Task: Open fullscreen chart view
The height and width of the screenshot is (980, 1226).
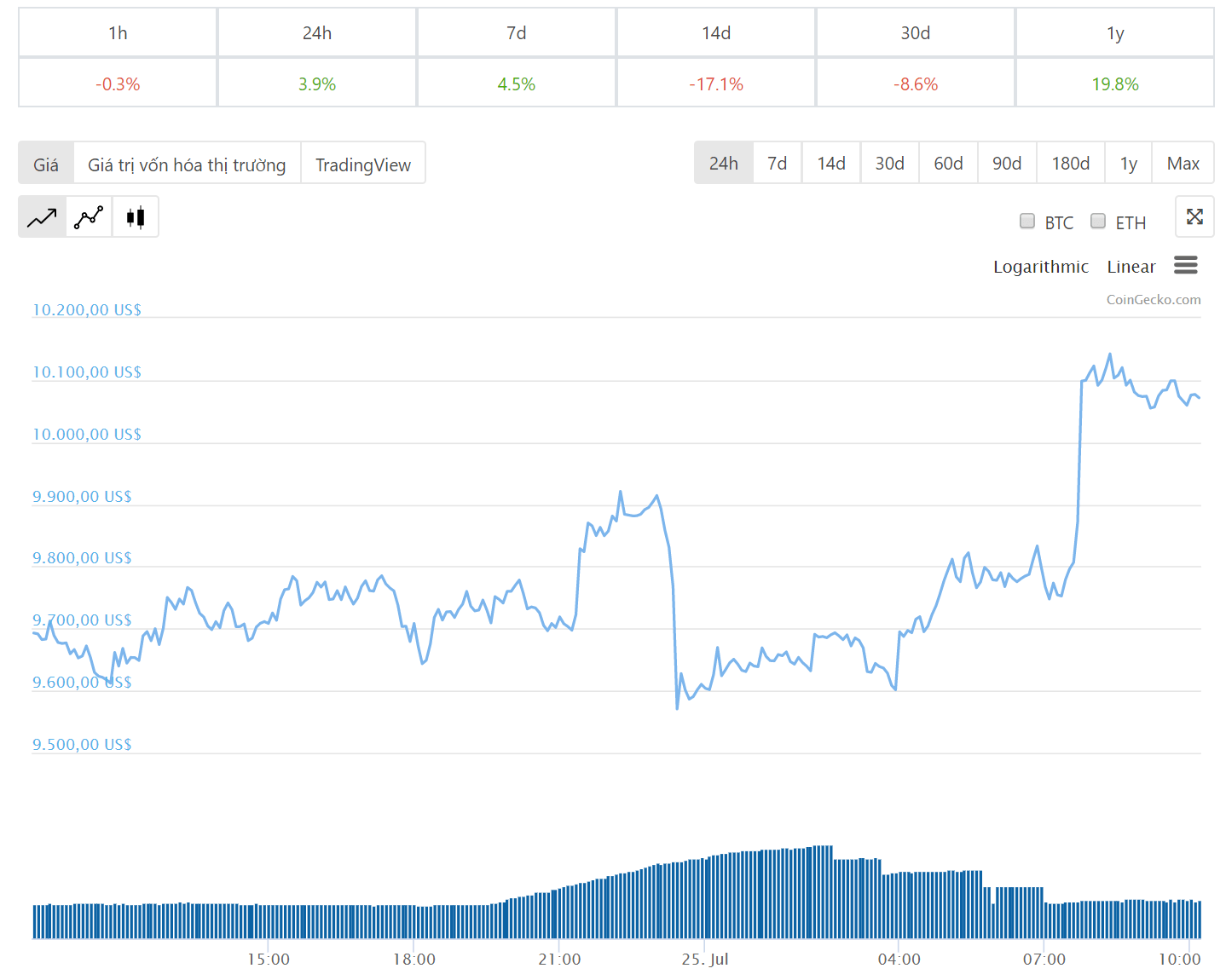Action: click(x=1194, y=216)
